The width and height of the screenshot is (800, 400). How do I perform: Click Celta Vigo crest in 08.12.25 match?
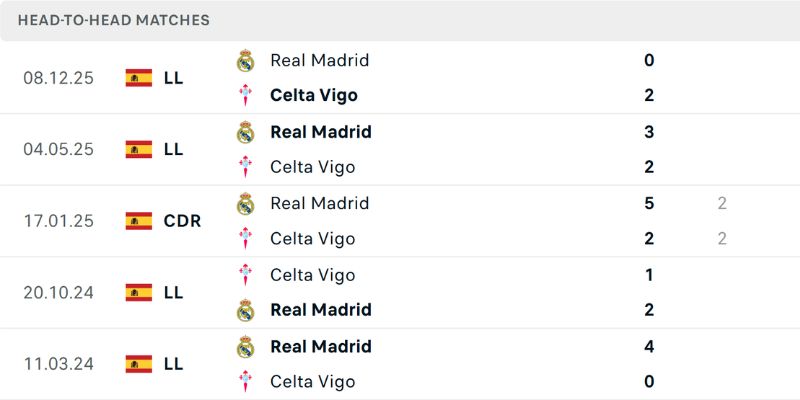pos(245,96)
